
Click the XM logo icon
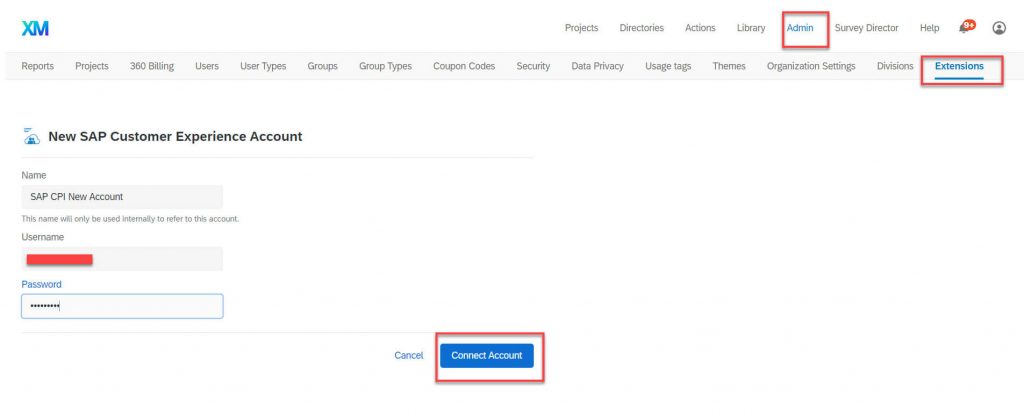coord(35,28)
